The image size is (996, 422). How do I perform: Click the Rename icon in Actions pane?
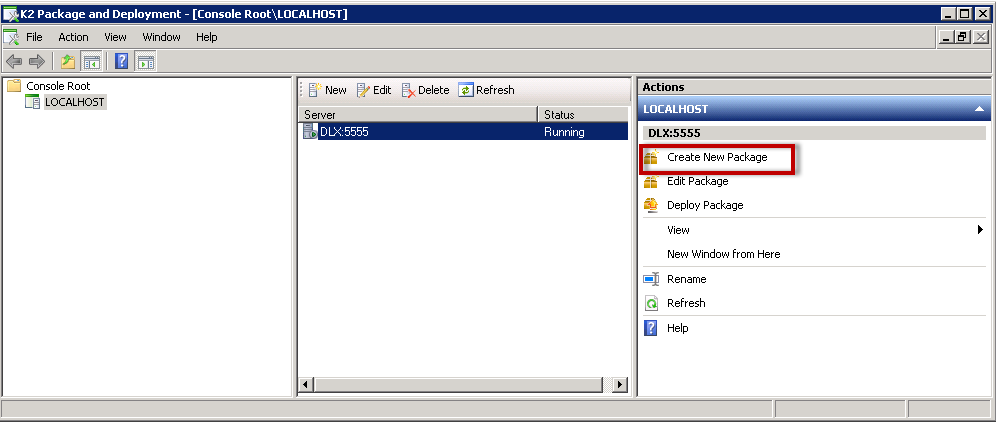[651, 278]
